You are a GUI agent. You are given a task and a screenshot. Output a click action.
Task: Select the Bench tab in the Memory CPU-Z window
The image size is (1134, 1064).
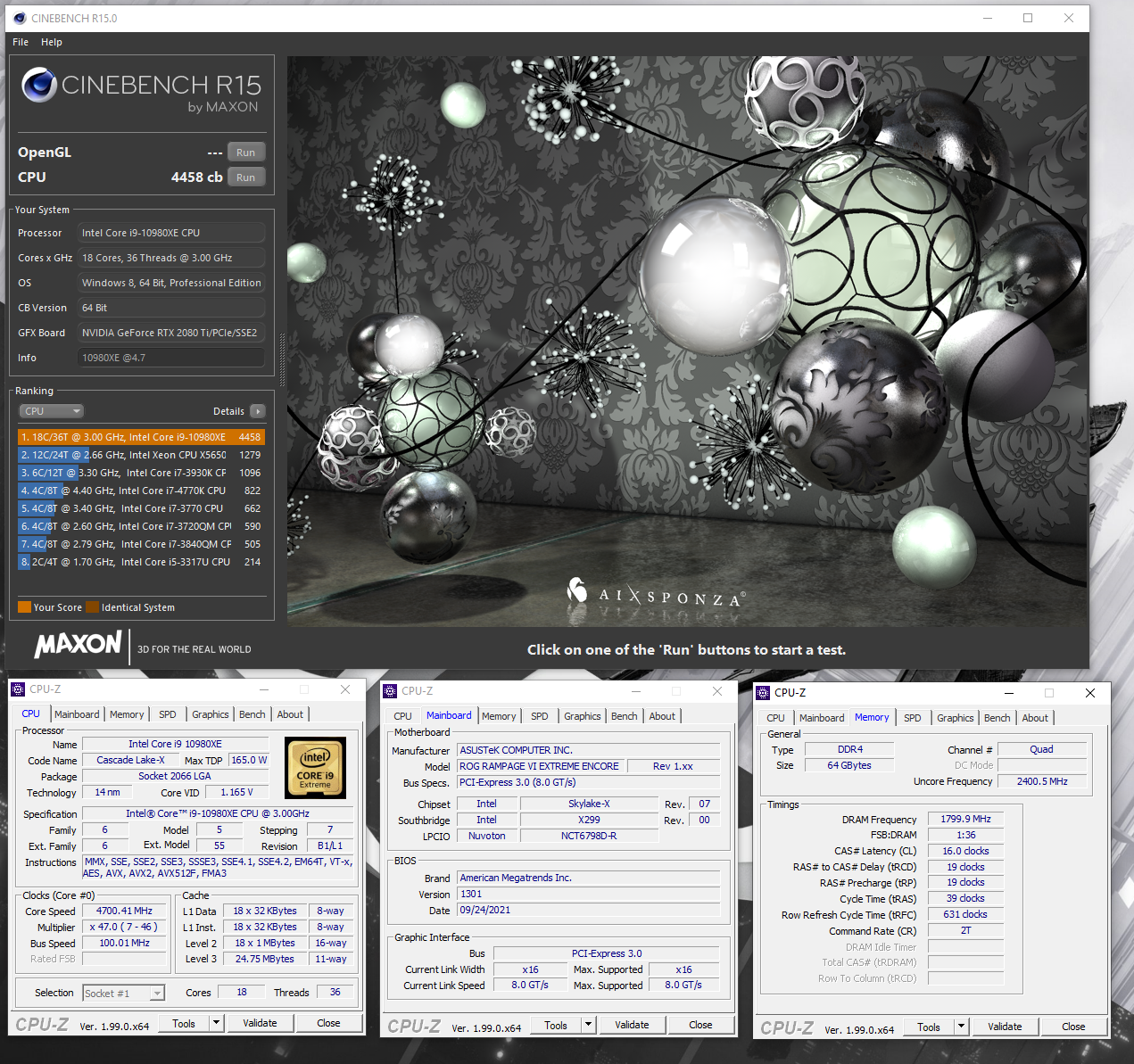tap(997, 718)
